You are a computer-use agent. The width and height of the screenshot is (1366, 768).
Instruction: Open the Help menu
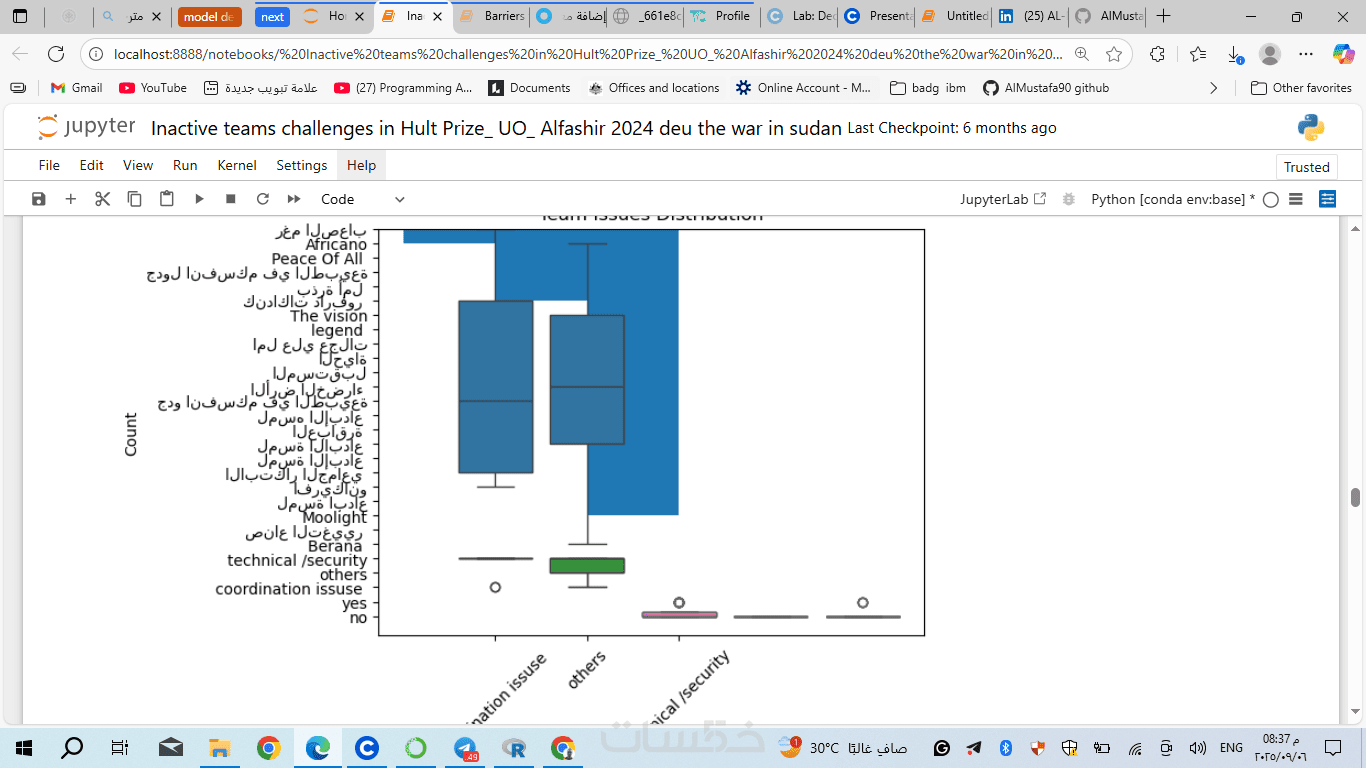coord(361,165)
